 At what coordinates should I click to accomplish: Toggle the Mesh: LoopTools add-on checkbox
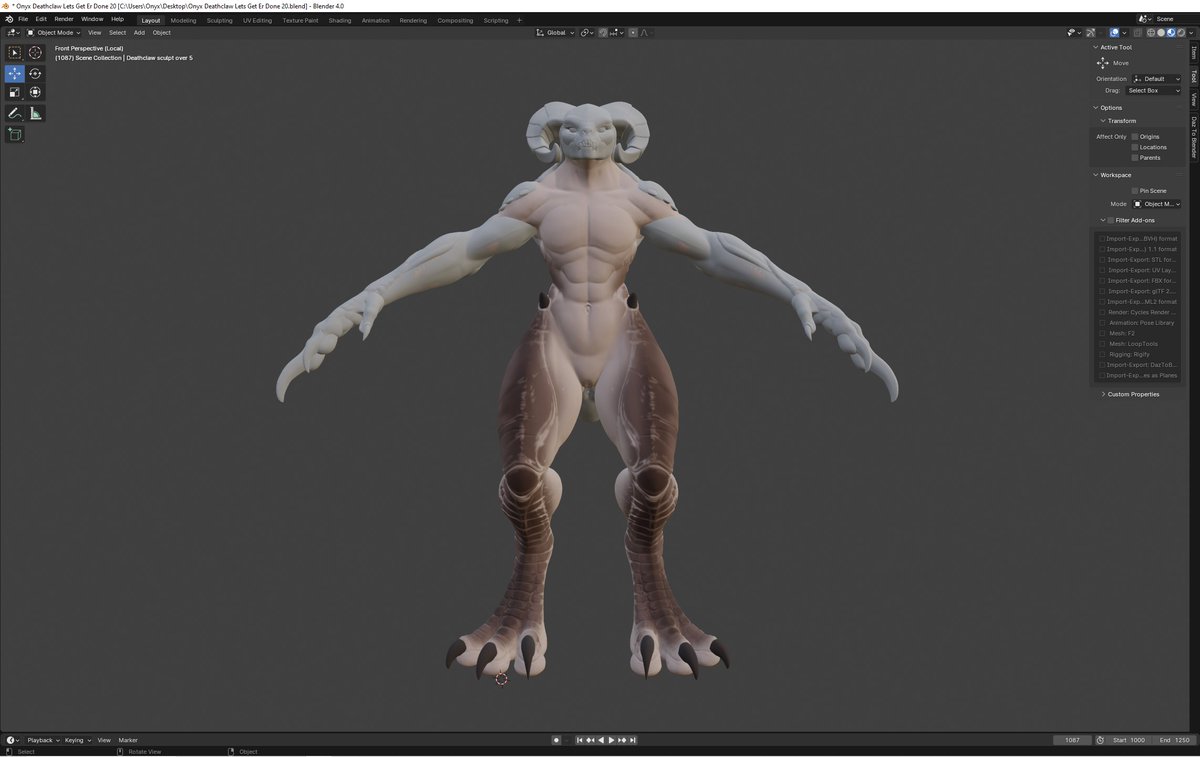pos(1102,344)
